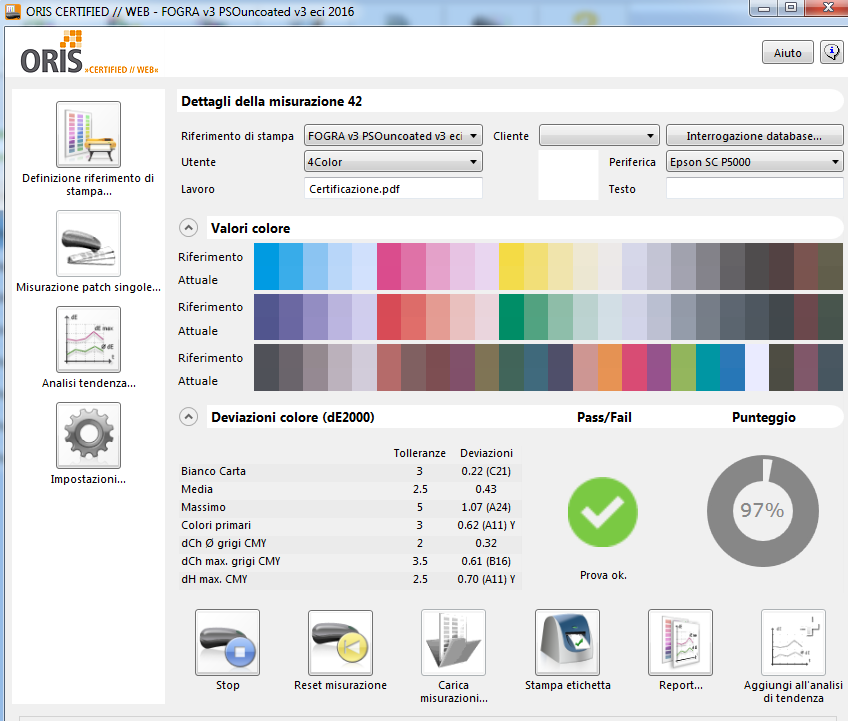Click the 97% score gauge
The width and height of the screenshot is (848, 721).
click(763, 511)
